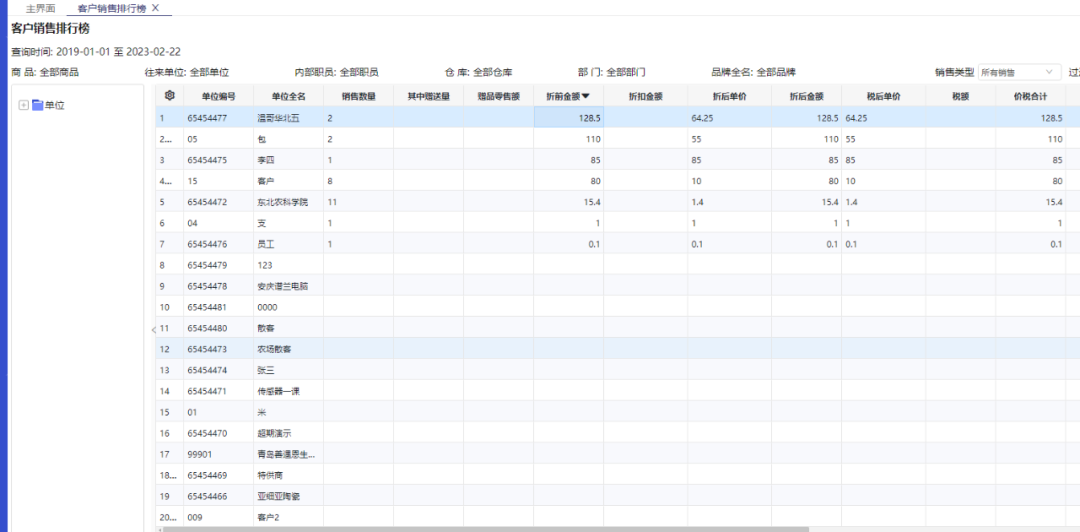
Task: Click the 内部职员: 全部职员 filter
Action: coord(336,72)
